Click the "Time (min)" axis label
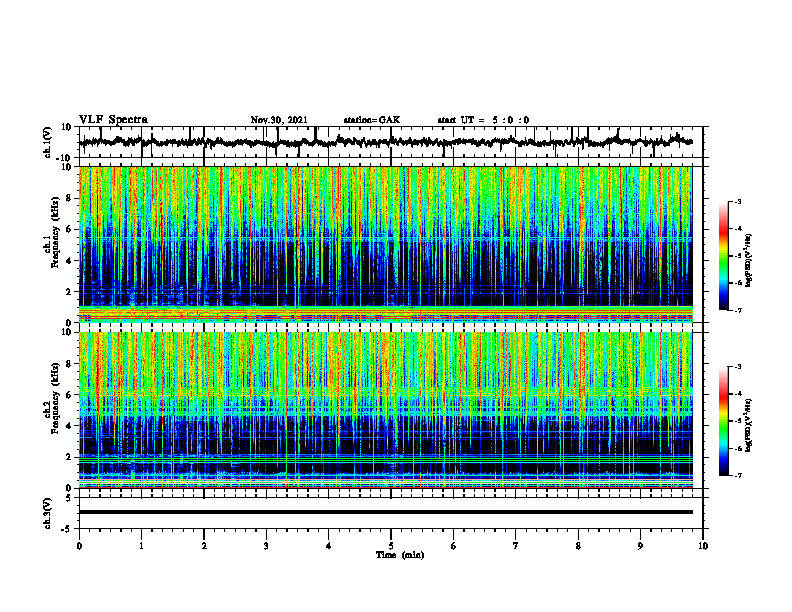This screenshot has height=612, width=792. (x=400, y=555)
